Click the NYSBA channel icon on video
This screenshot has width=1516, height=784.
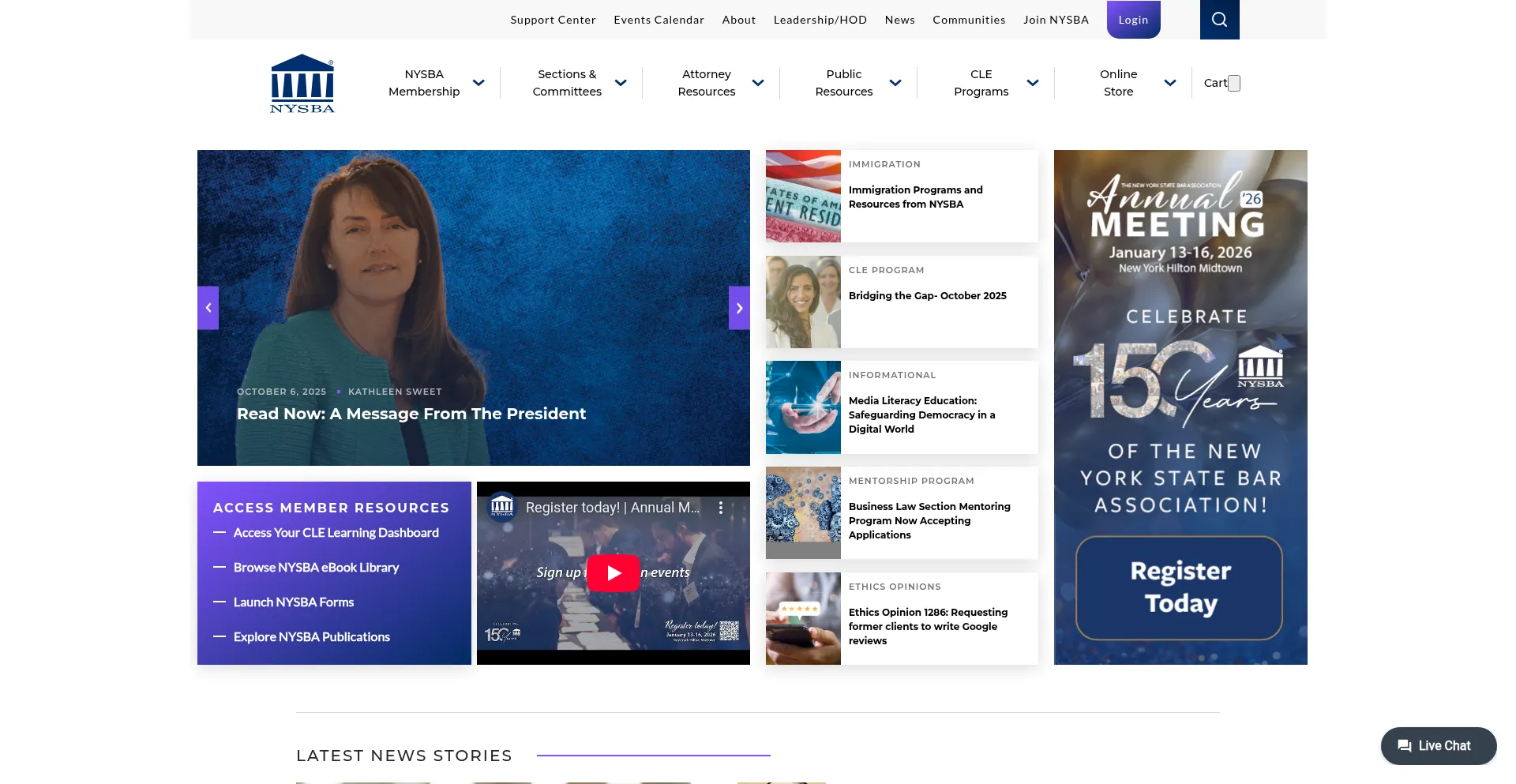tap(502, 506)
